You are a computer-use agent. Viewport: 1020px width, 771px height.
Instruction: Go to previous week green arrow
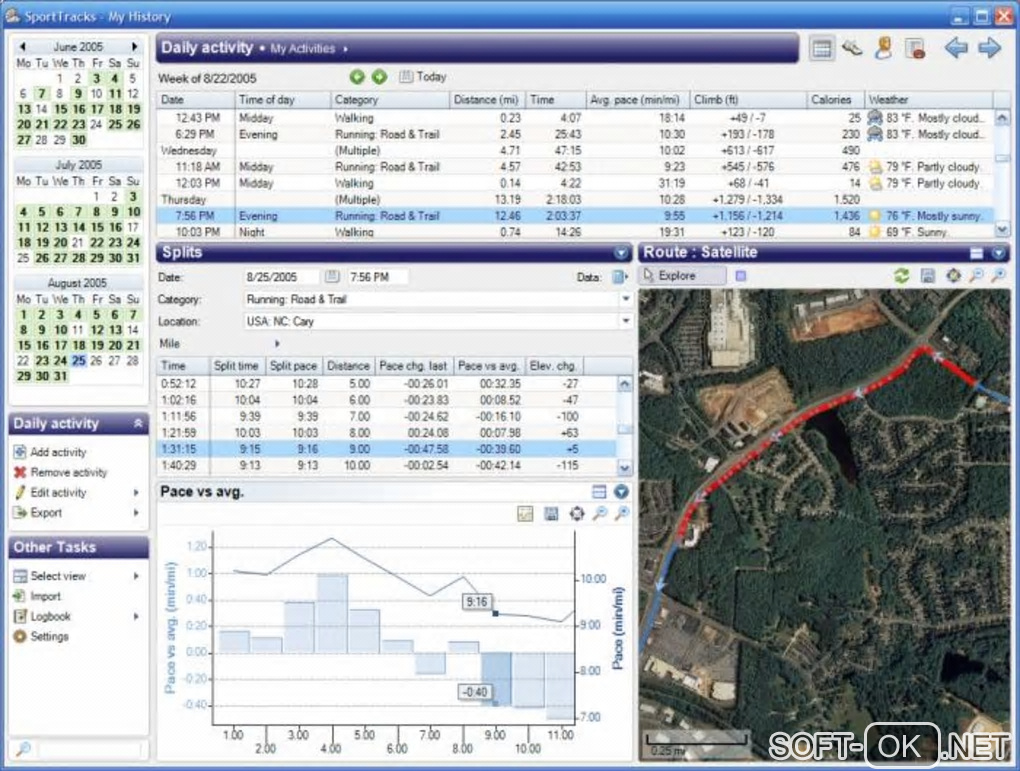(x=357, y=77)
